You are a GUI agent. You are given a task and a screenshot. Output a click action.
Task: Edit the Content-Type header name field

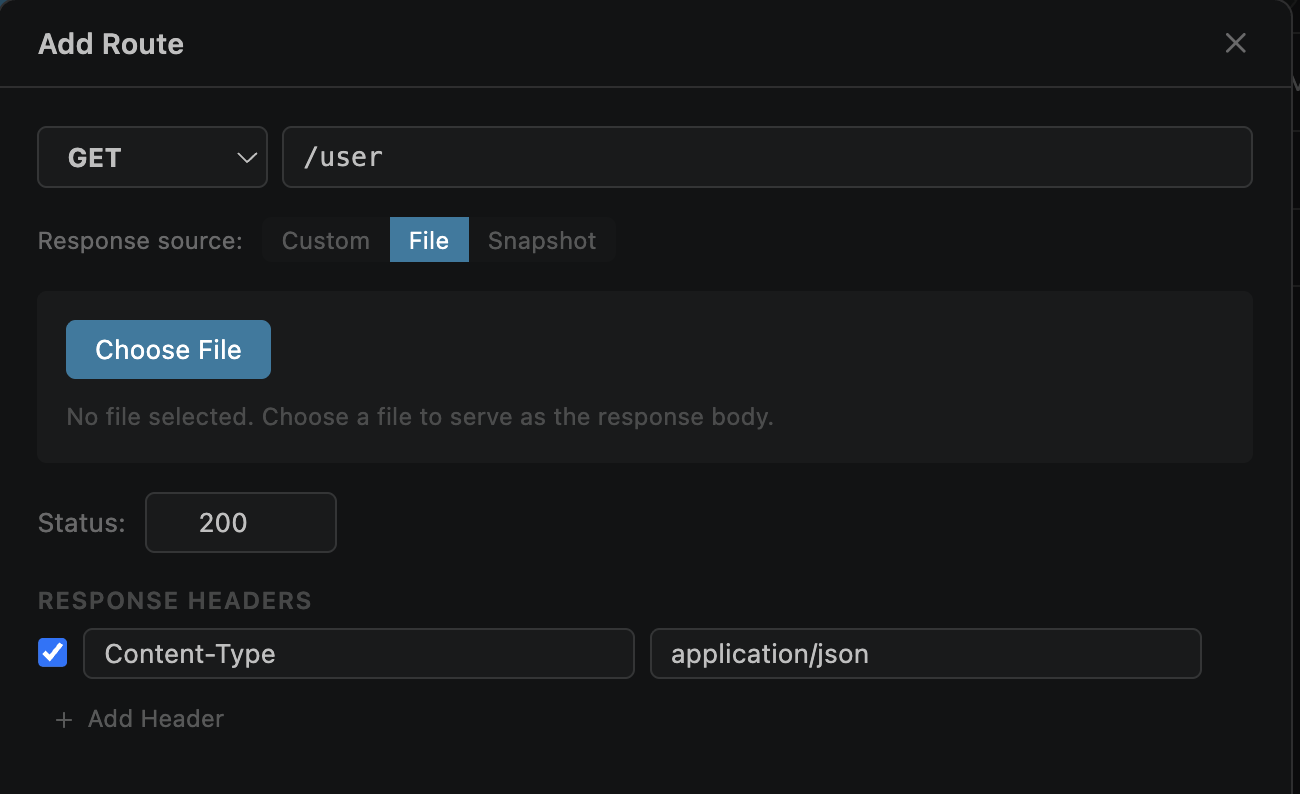point(359,654)
